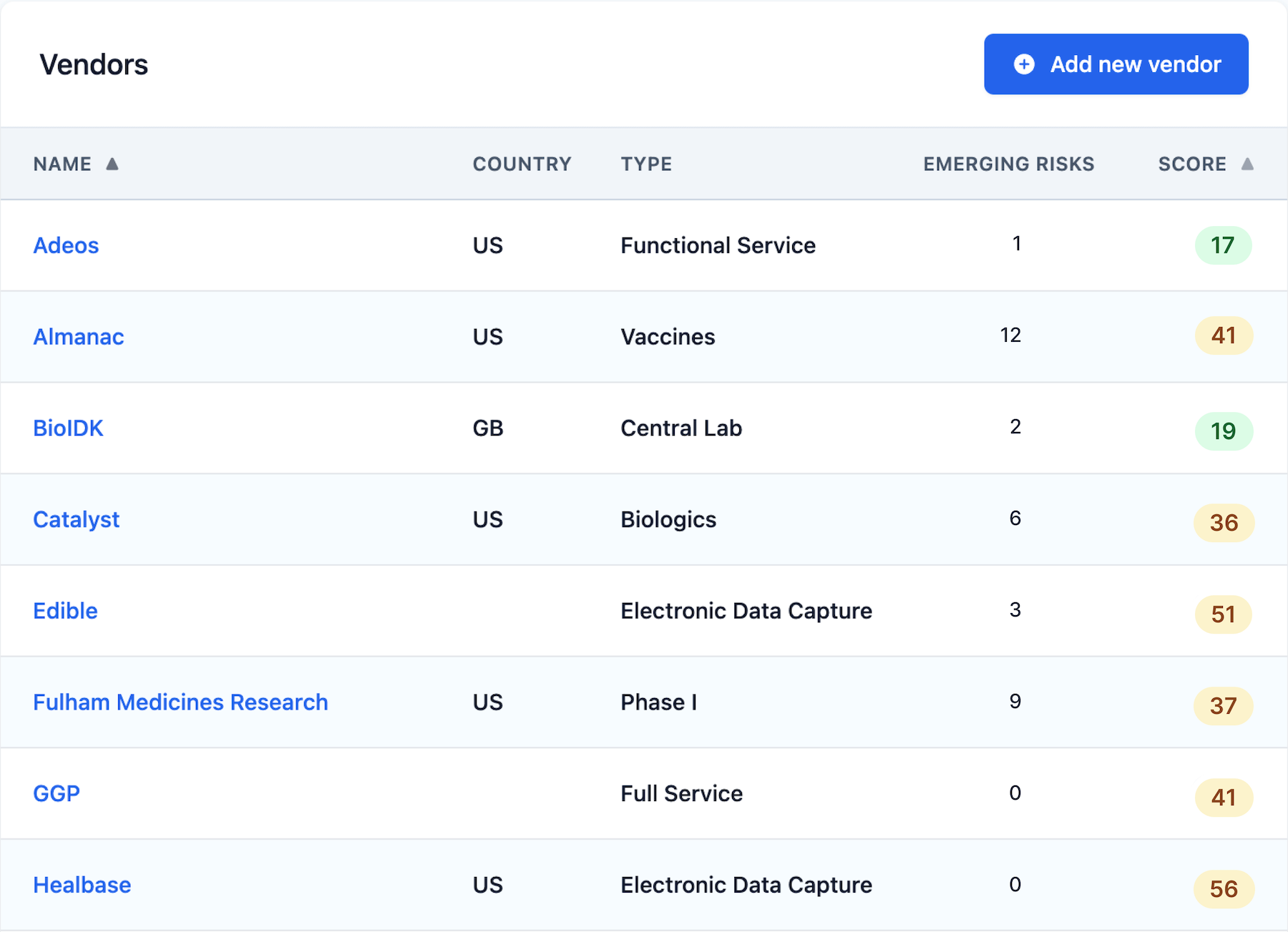Image resolution: width=1288 pixels, height=932 pixels.
Task: Select the Edible vendor link
Action: (x=65, y=611)
